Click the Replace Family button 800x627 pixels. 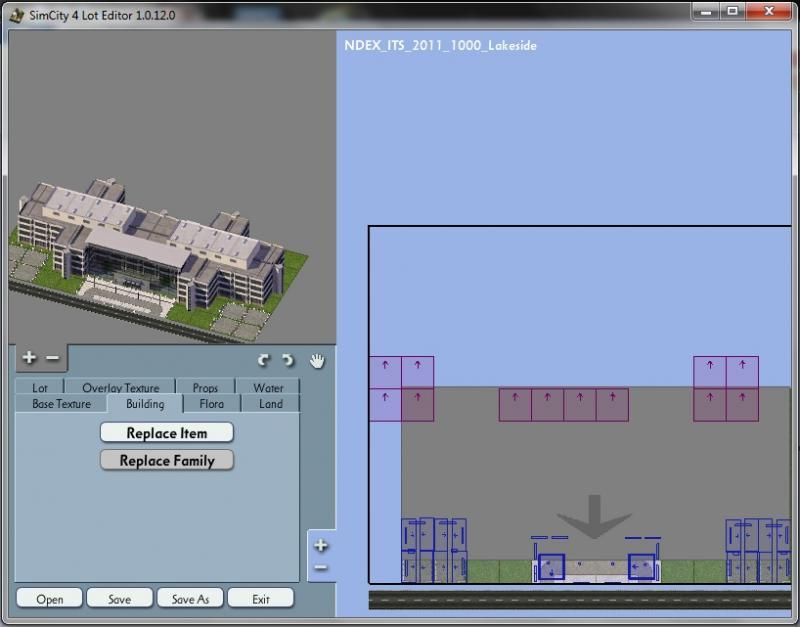point(167,460)
